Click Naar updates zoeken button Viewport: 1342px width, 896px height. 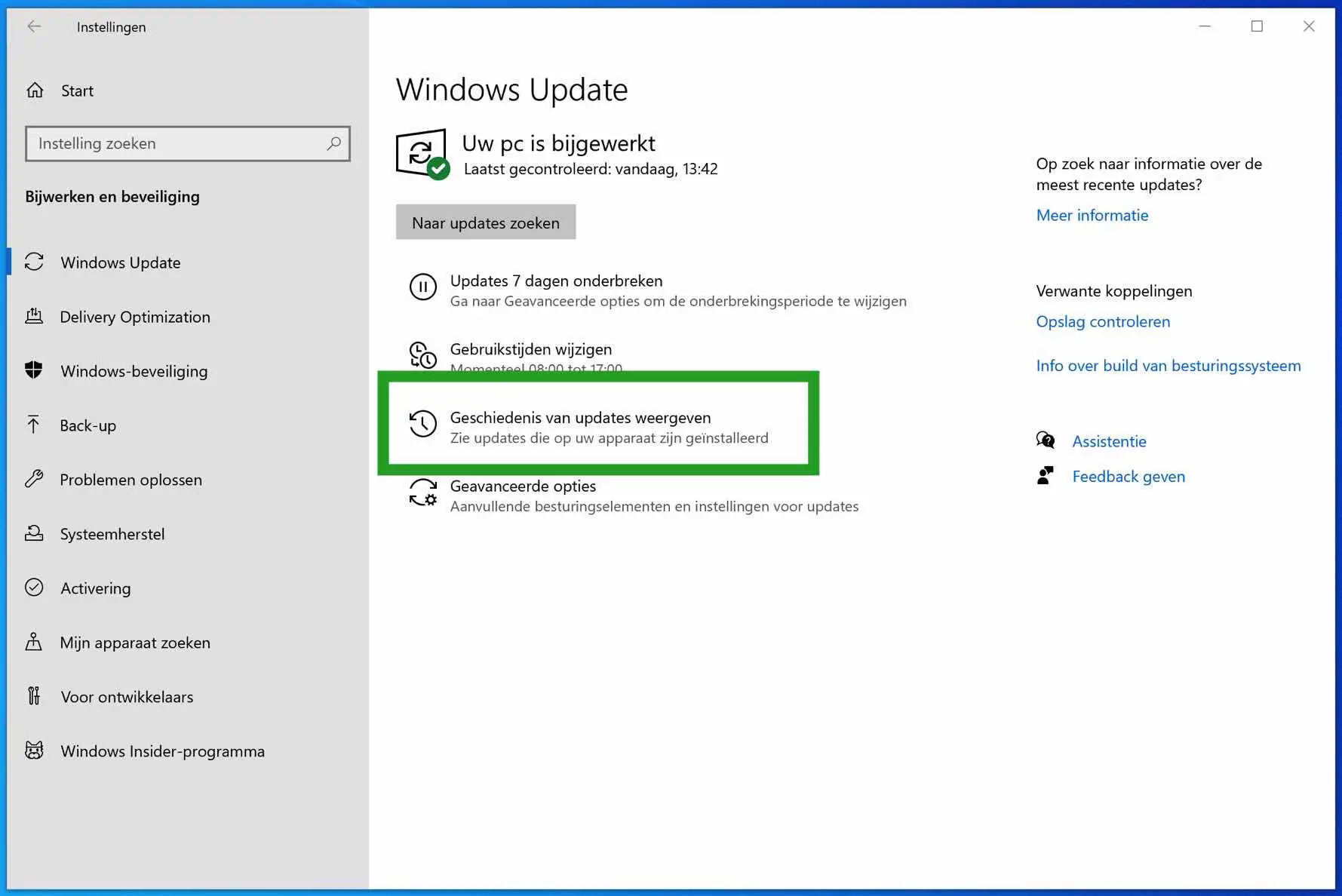tap(486, 222)
